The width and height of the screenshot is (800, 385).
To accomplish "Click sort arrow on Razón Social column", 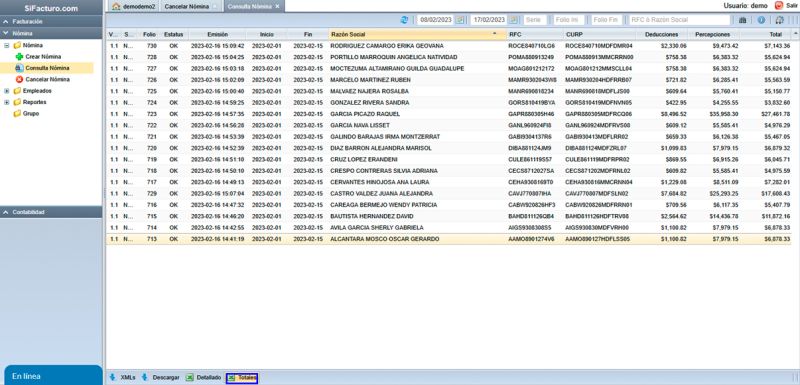I will pyautogui.click(x=494, y=34).
